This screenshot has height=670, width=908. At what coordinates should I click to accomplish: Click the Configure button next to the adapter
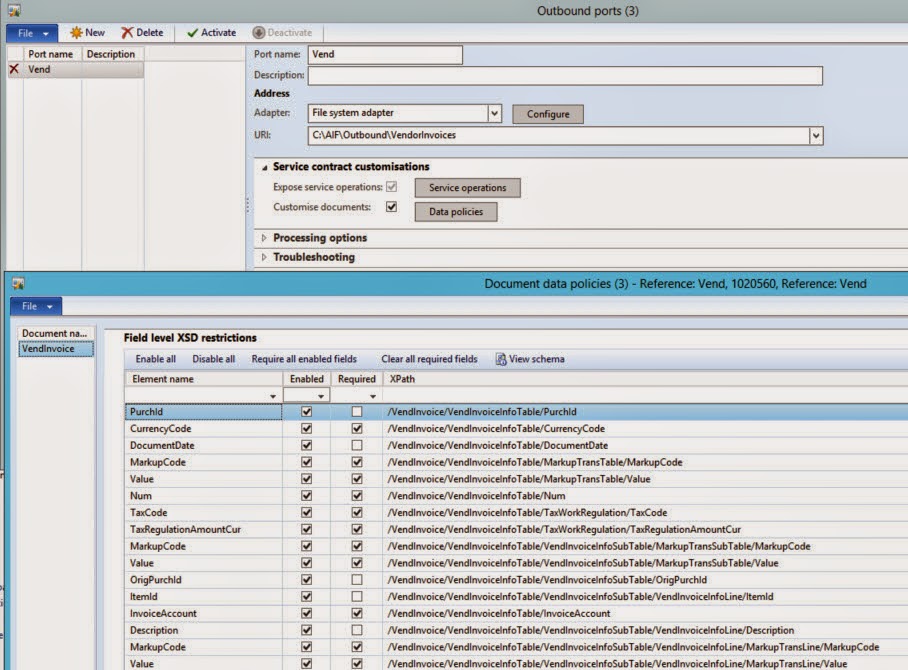(547, 114)
